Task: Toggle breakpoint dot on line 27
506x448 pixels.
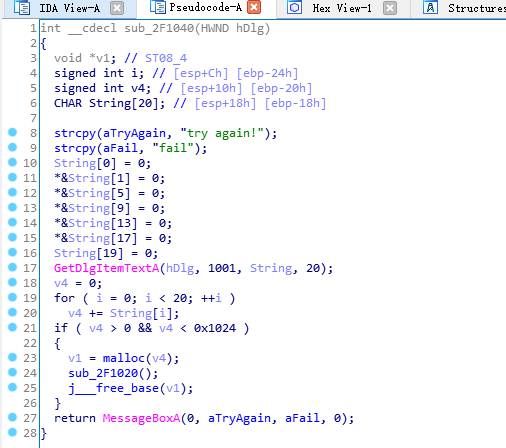Action: click(12, 417)
